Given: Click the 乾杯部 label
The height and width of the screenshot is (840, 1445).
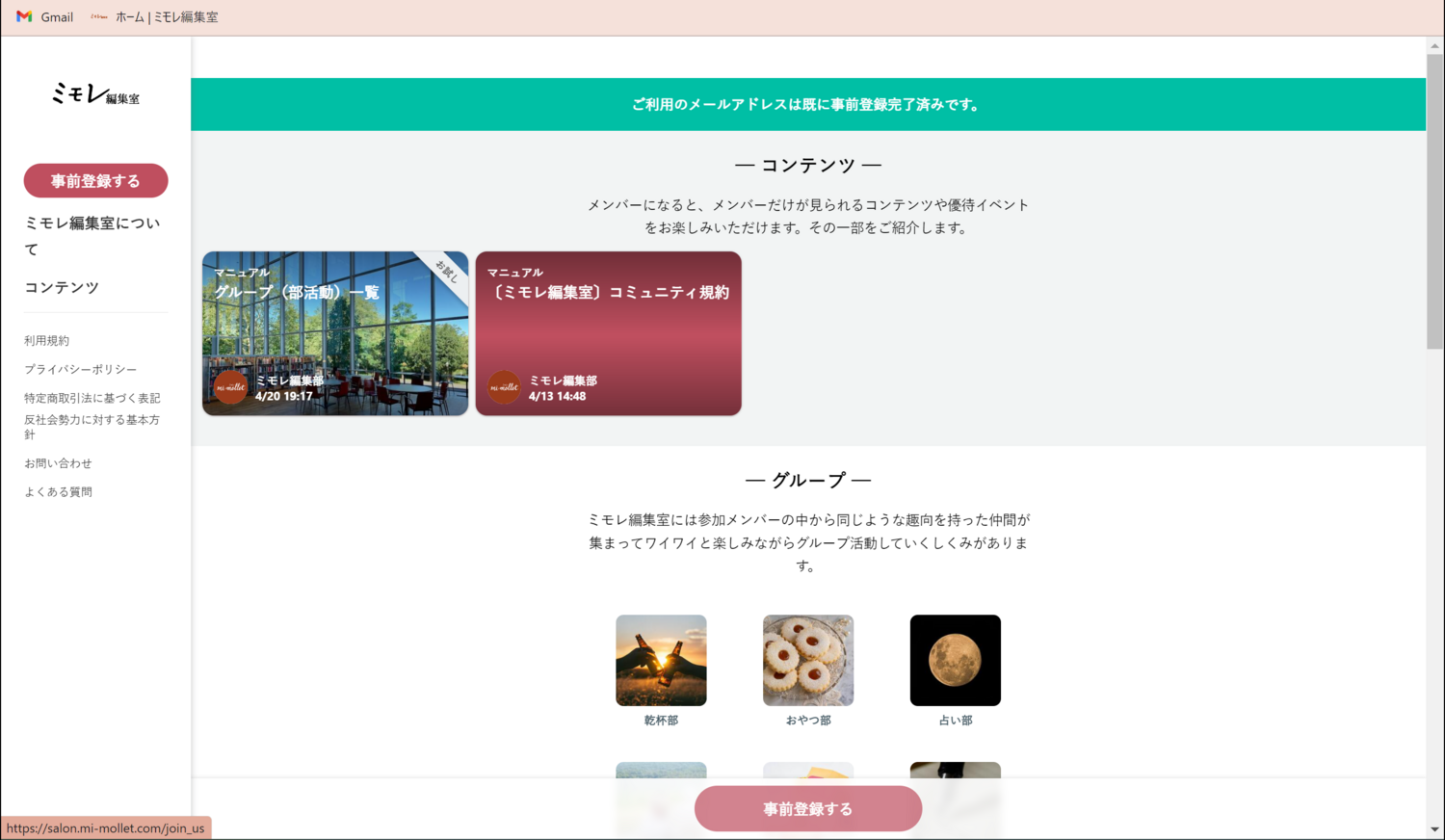Looking at the screenshot, I should coord(661,721).
